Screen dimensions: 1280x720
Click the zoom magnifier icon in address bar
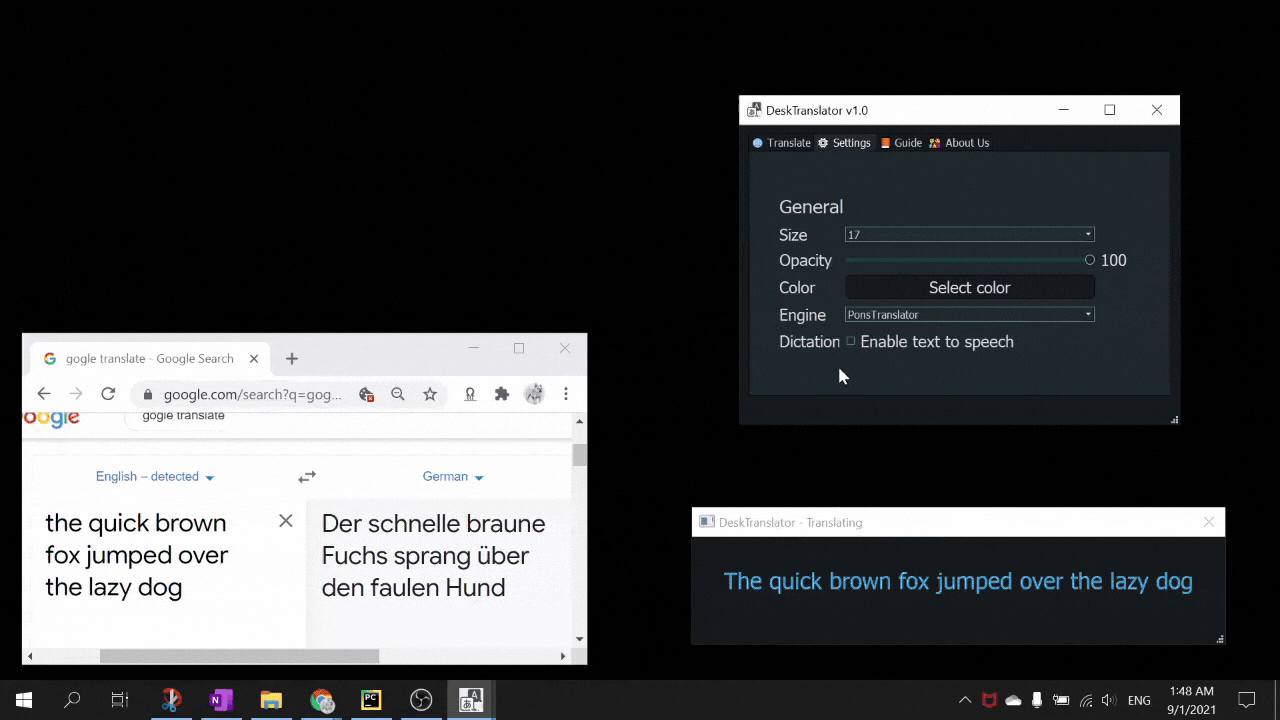398,395
